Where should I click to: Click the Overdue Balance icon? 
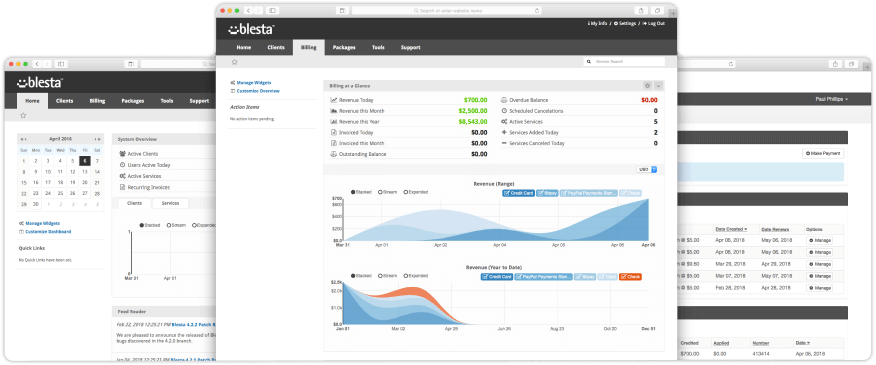point(504,100)
